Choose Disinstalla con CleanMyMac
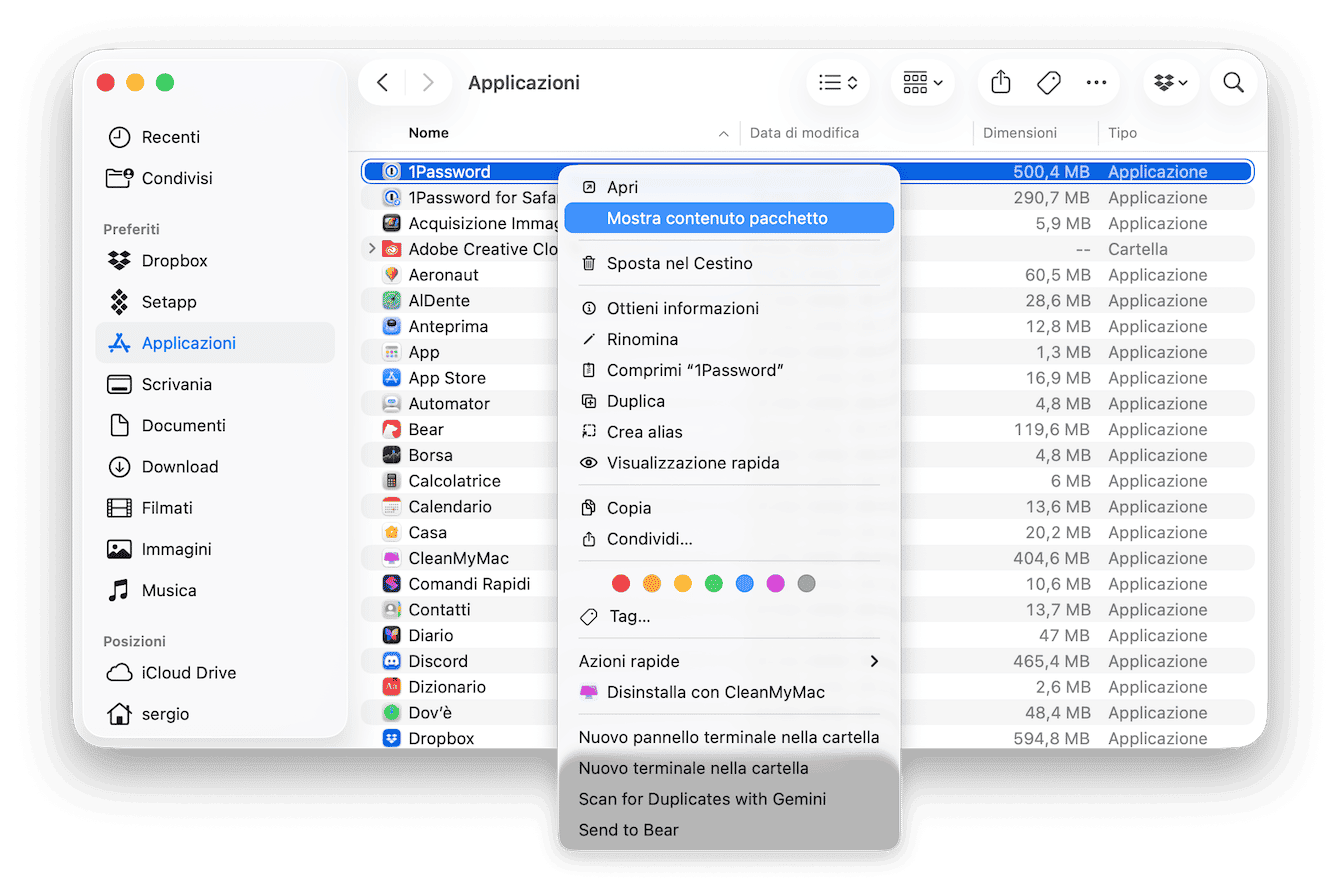 tap(729, 693)
